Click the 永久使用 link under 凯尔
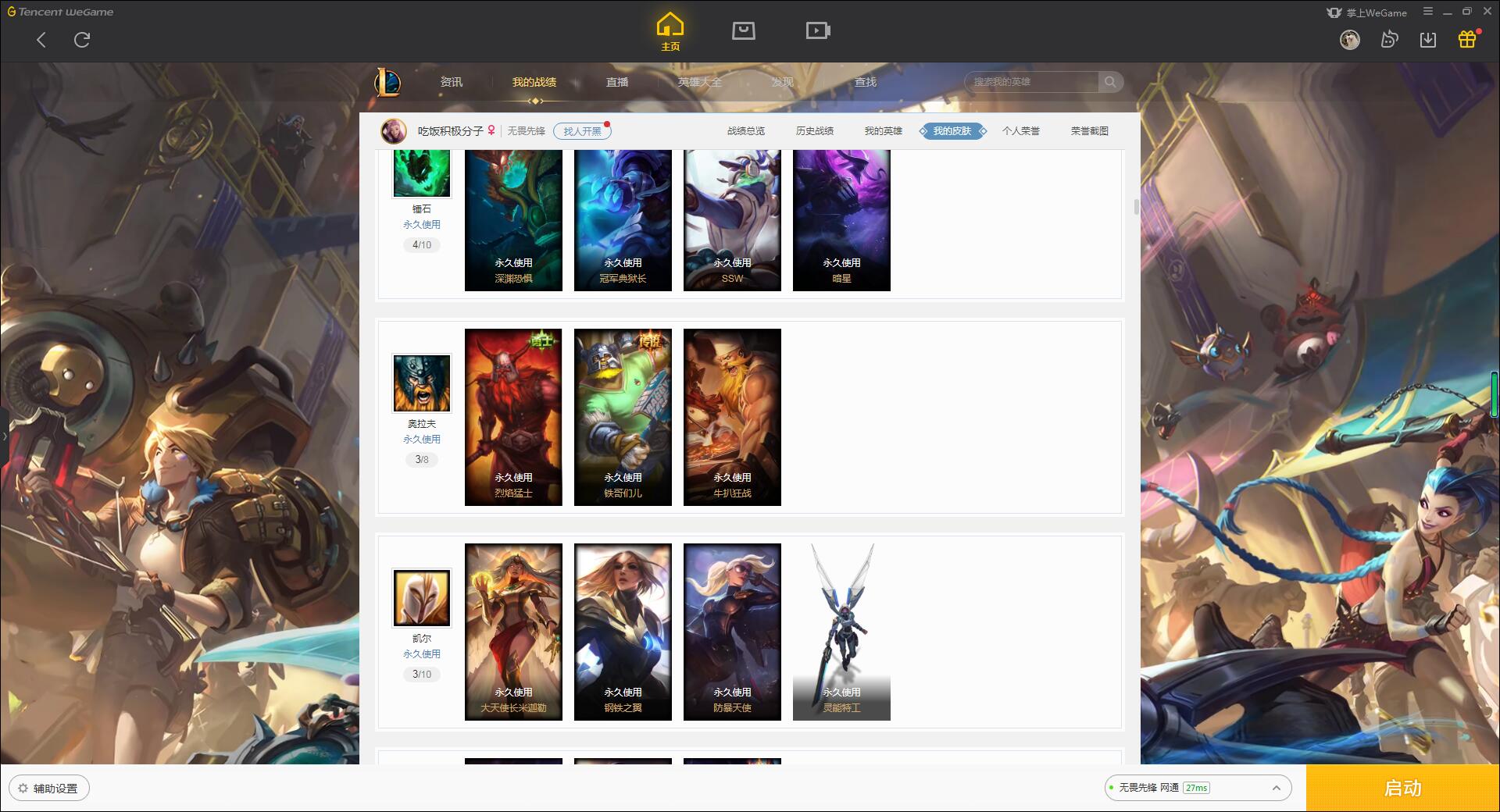The width and height of the screenshot is (1500, 812). click(x=422, y=654)
